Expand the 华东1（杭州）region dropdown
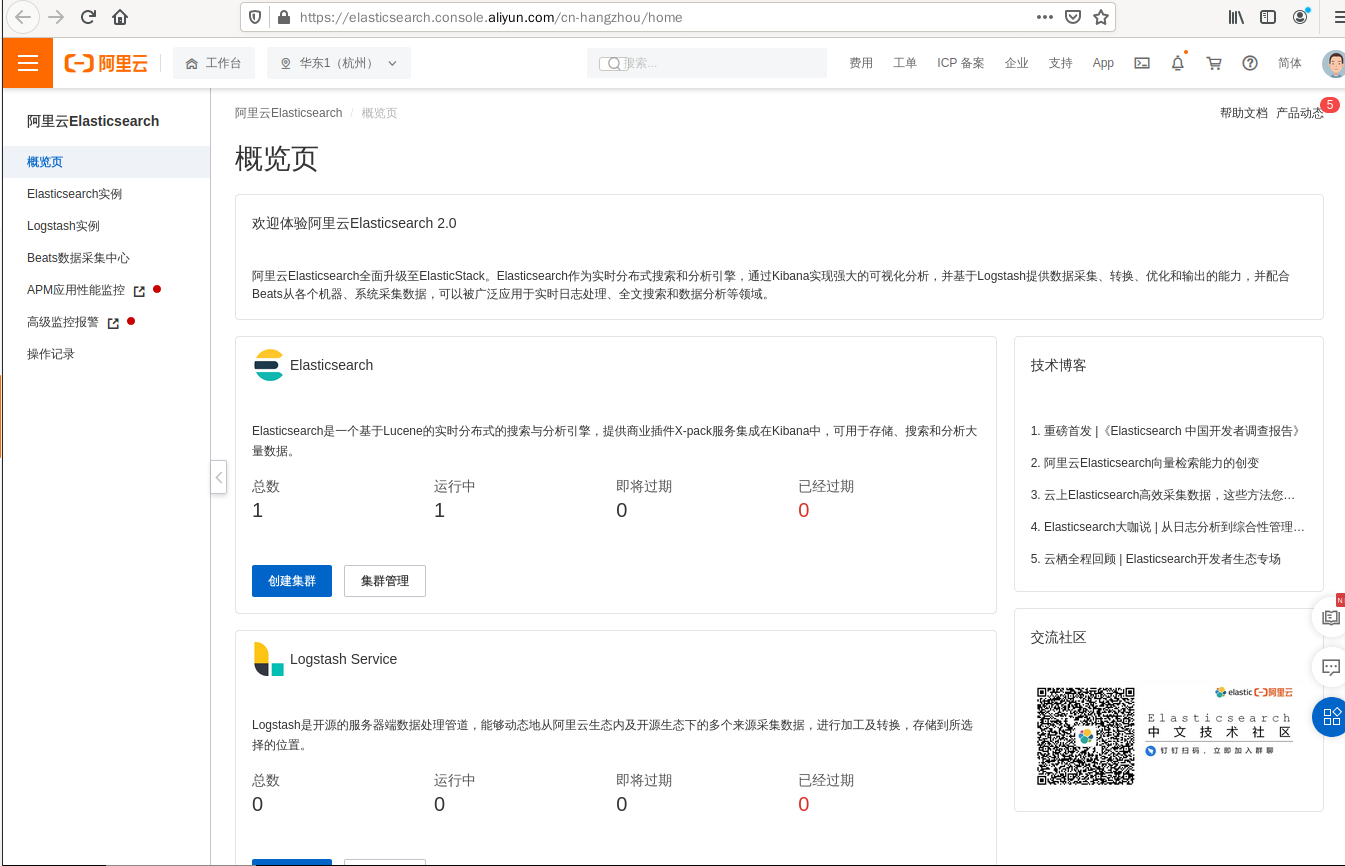 (x=339, y=63)
